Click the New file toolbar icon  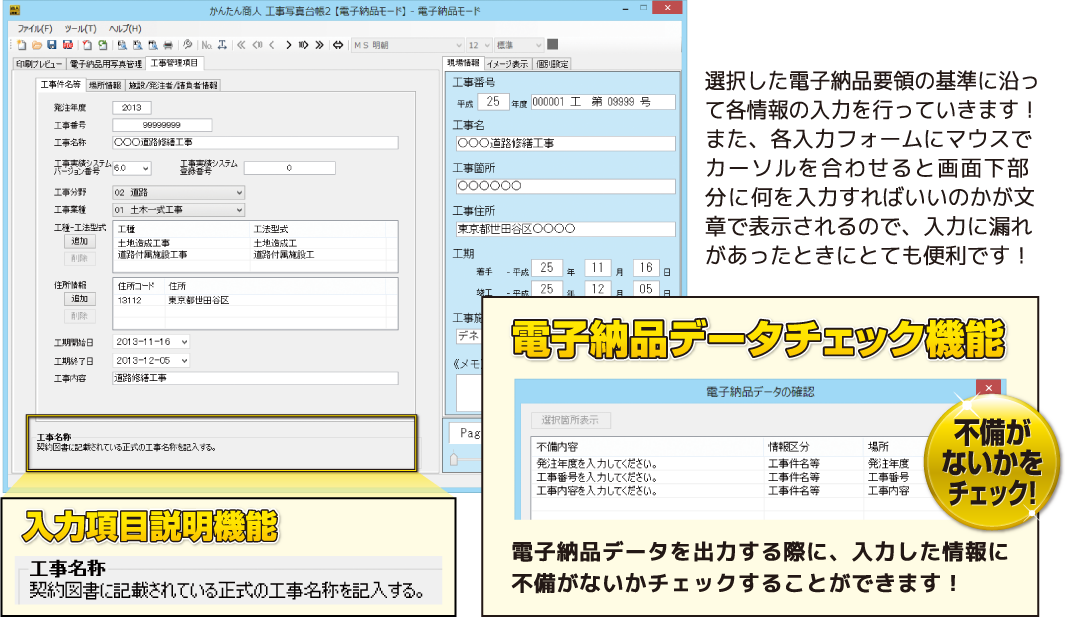coord(21,45)
